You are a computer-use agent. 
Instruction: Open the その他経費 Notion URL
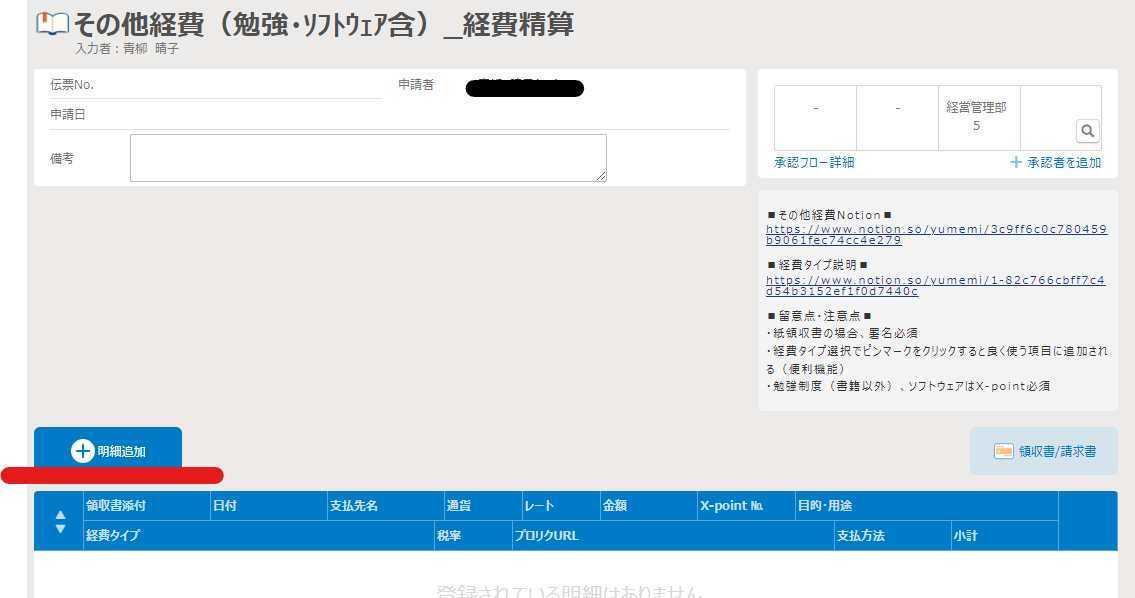tap(936, 234)
